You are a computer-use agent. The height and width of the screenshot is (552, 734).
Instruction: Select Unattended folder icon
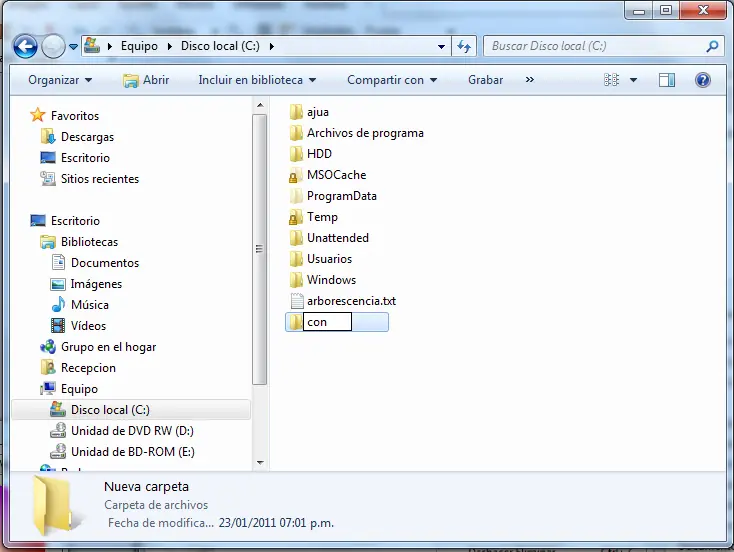(x=295, y=238)
